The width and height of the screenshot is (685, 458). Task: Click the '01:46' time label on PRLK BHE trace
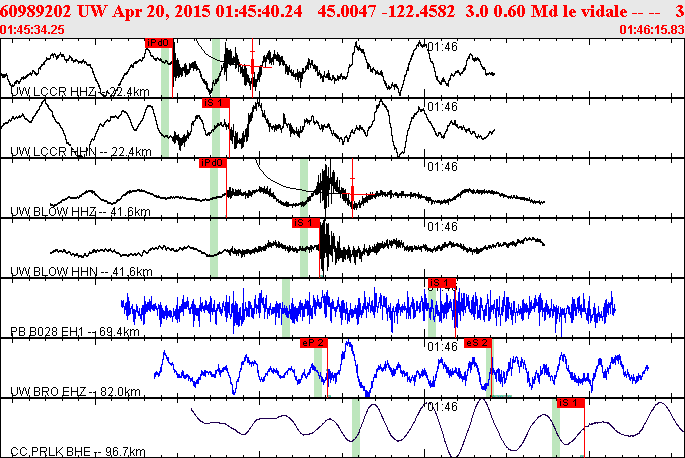point(443,407)
